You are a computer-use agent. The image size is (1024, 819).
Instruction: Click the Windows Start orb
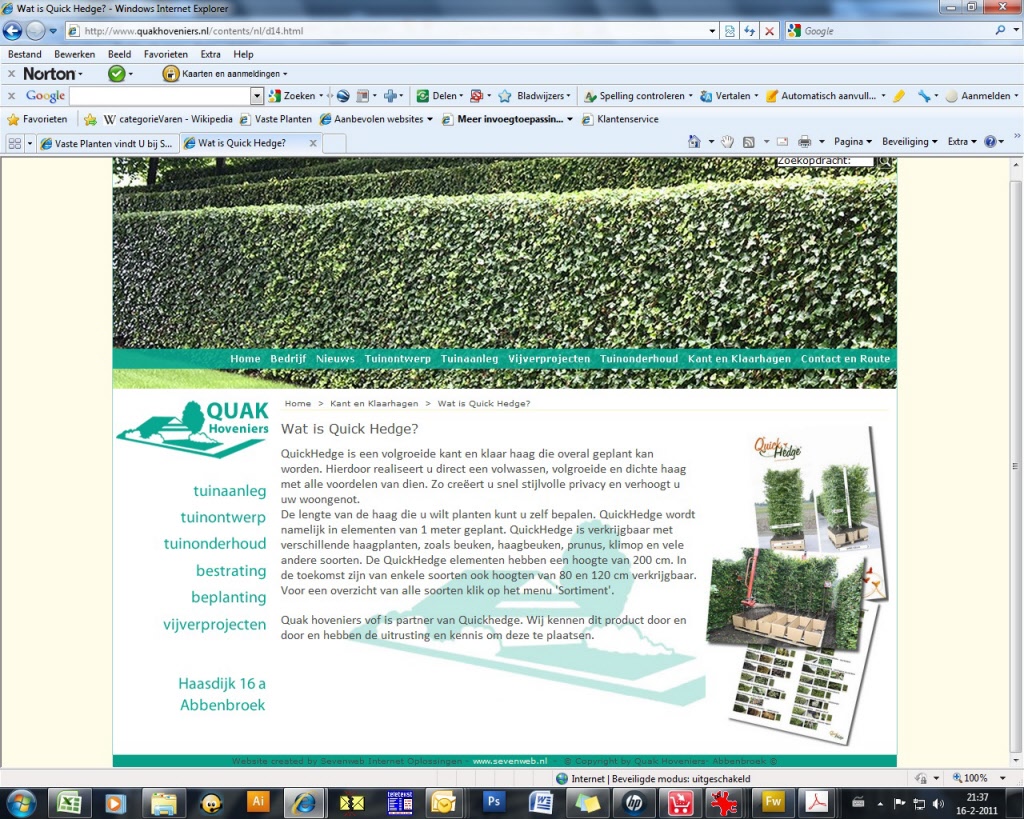22,803
